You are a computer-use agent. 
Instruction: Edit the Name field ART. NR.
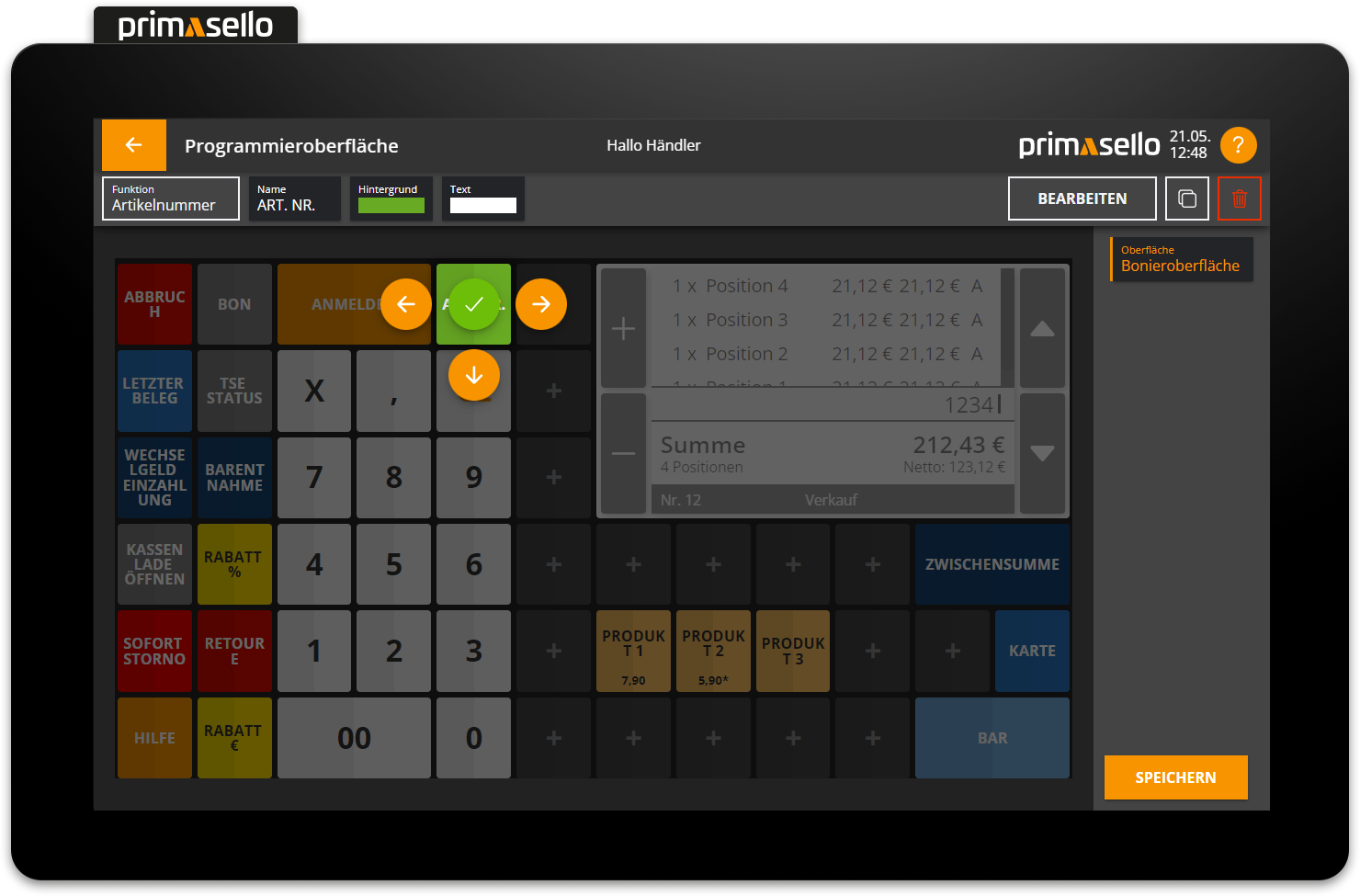point(294,198)
